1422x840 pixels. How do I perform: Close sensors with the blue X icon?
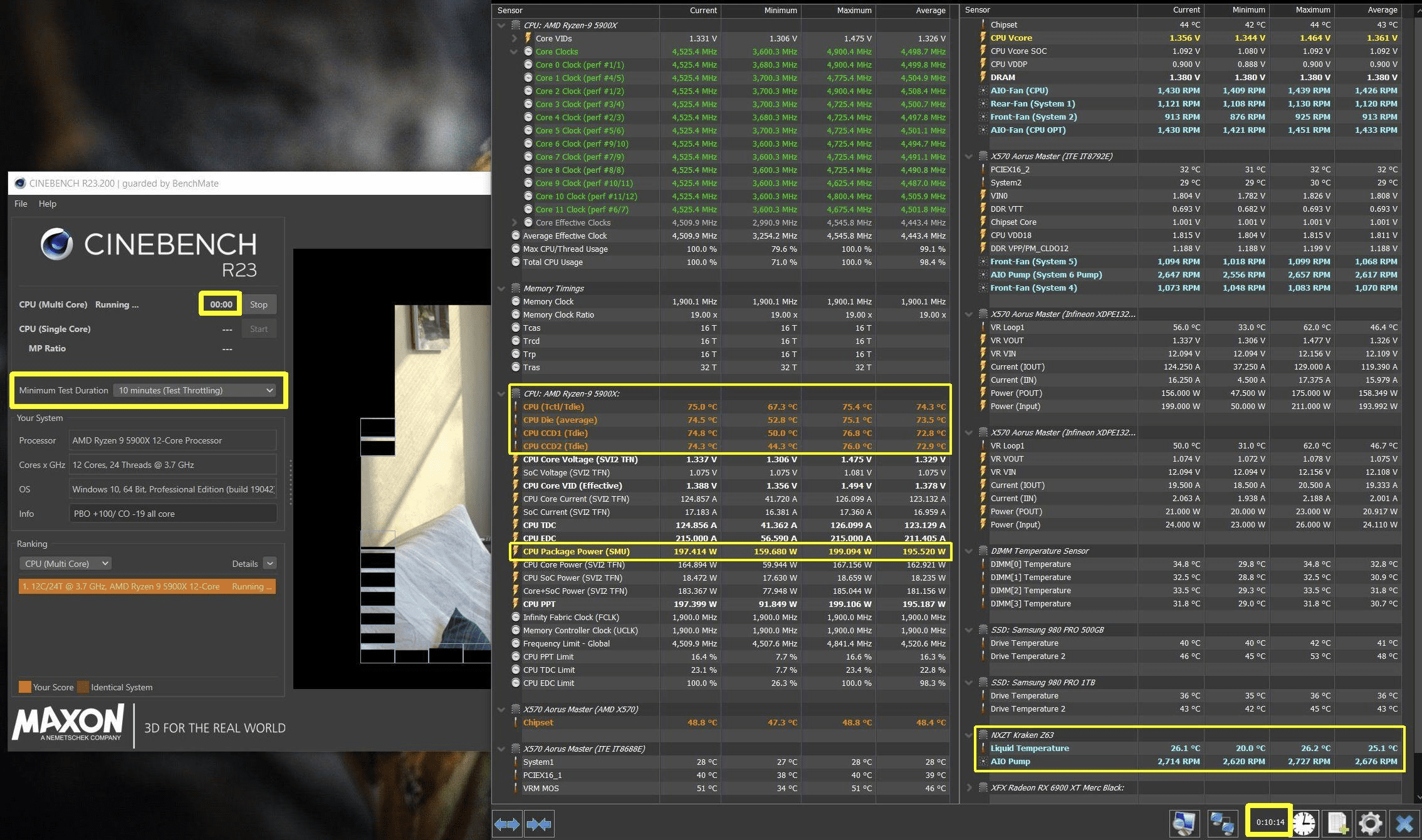coord(1404,823)
